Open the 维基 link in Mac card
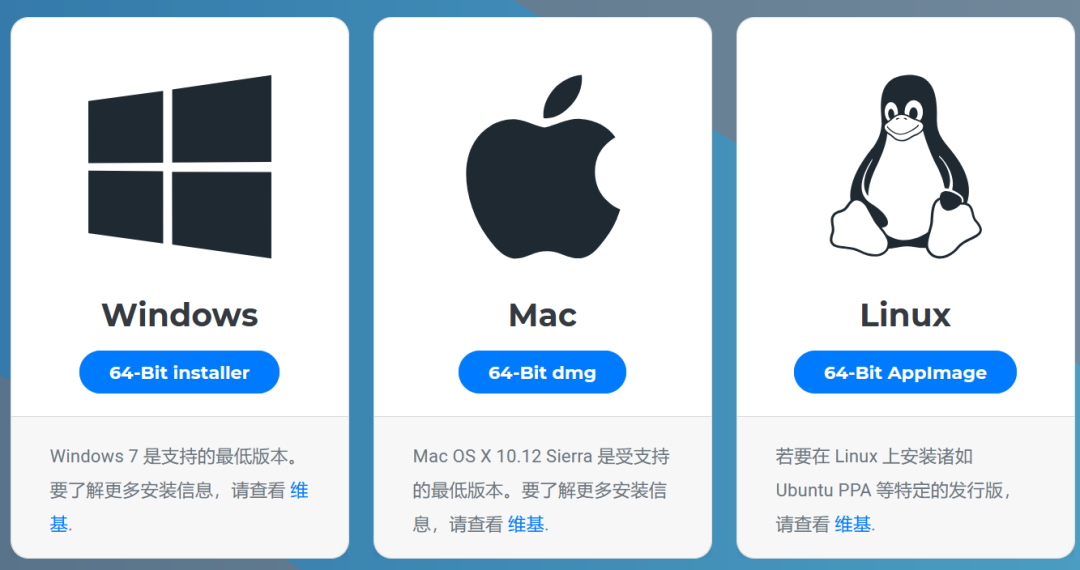 (x=526, y=525)
